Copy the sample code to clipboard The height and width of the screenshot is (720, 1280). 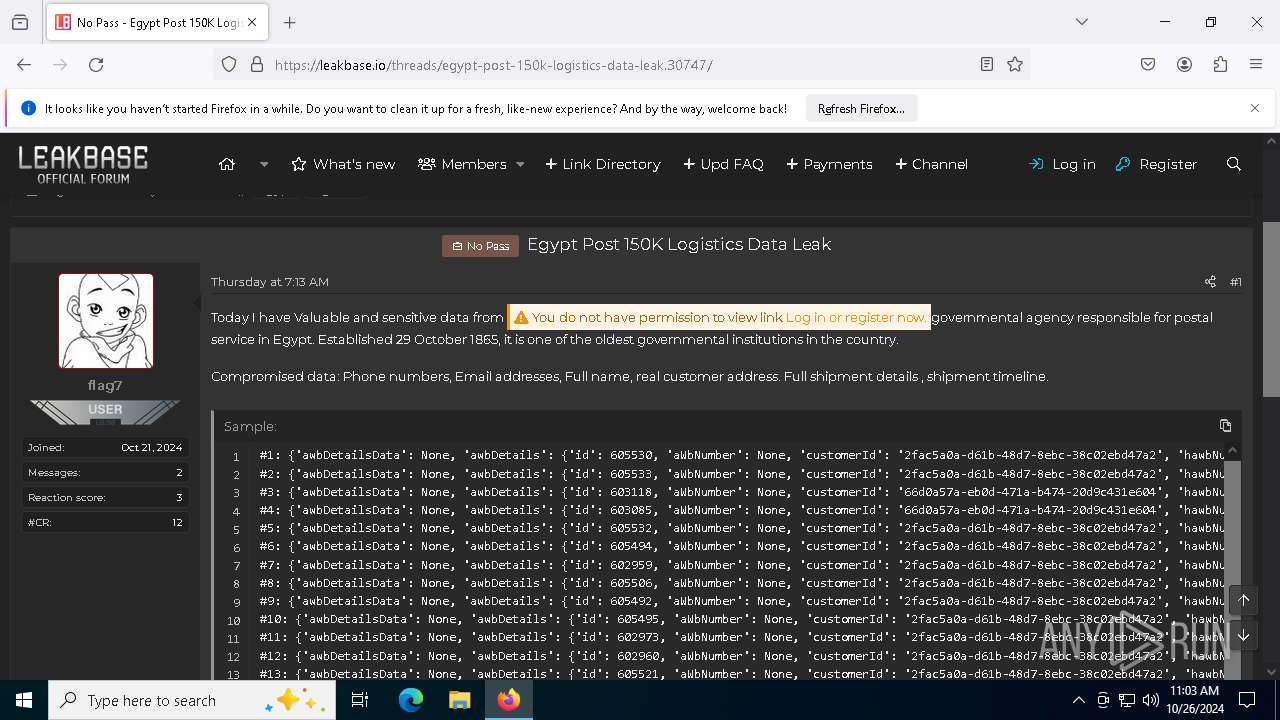(1225, 426)
